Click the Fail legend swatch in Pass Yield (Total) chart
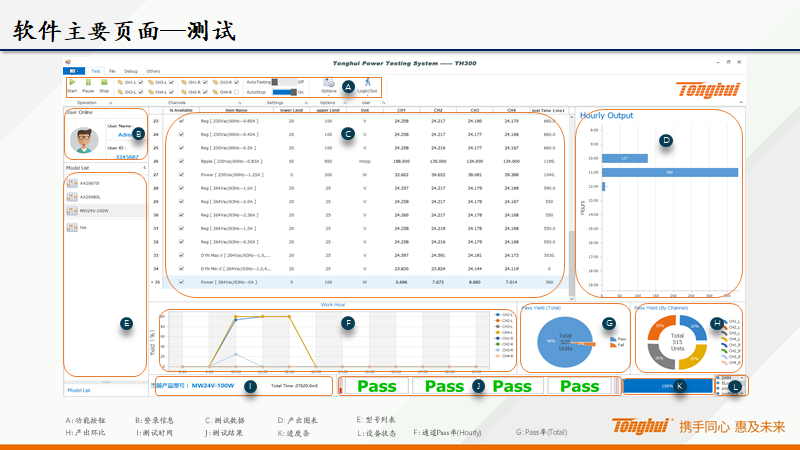The height and width of the screenshot is (450, 800). coord(613,345)
